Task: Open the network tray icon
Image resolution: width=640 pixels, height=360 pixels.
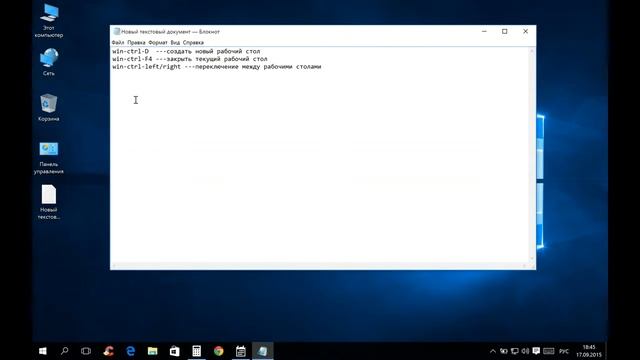Action: (x=515, y=351)
